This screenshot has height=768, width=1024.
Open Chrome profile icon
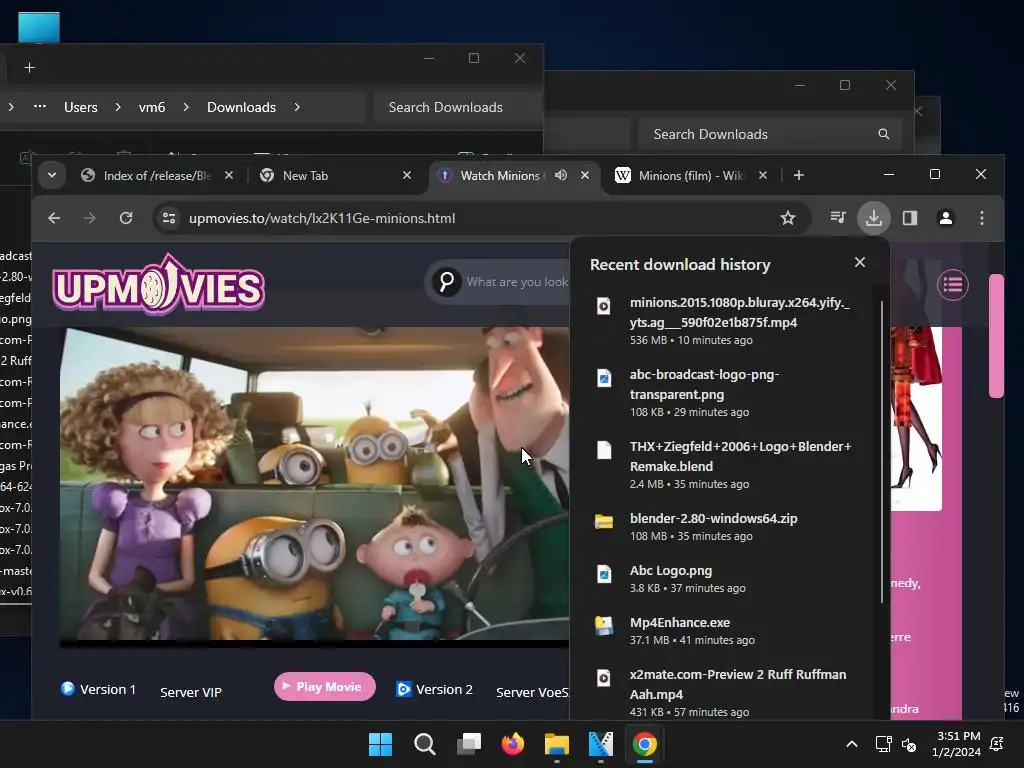[946, 217]
